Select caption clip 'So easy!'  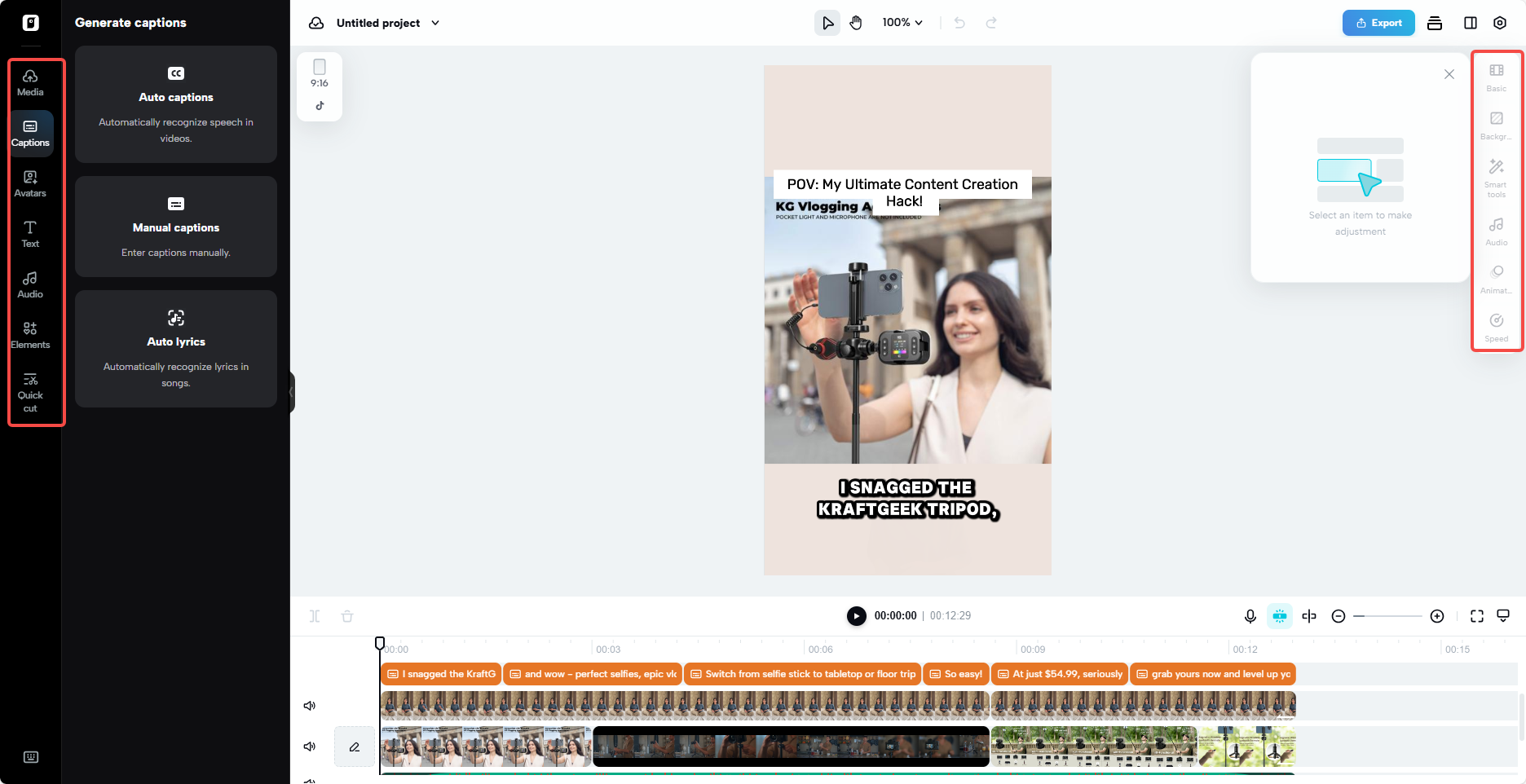[955, 674]
